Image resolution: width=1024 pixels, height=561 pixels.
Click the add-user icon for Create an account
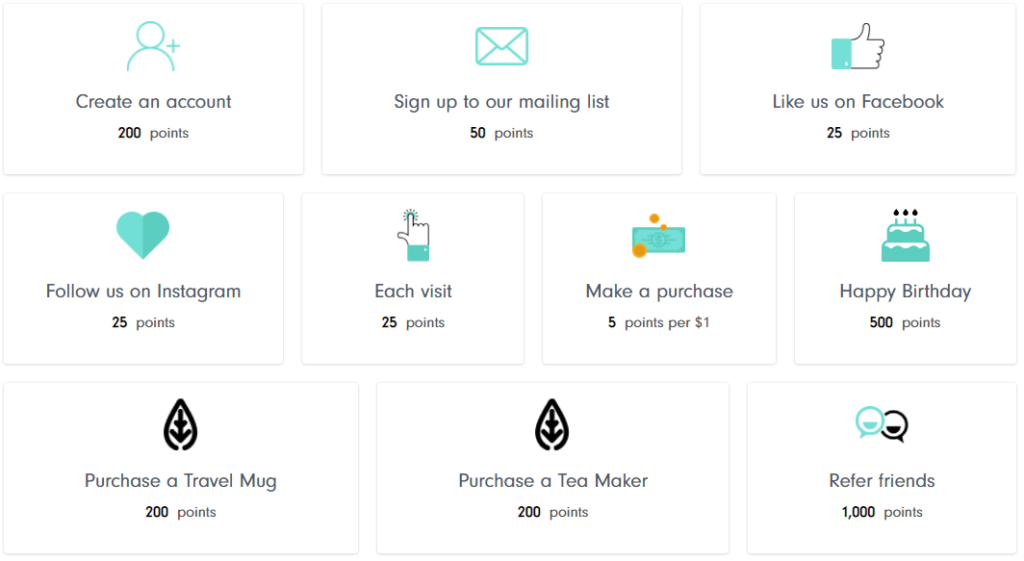tap(153, 46)
